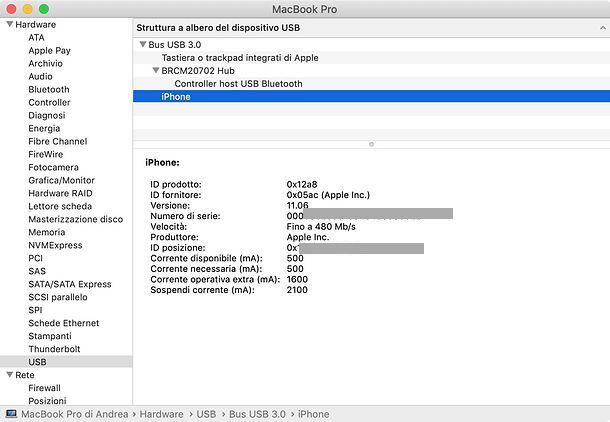610x422 pixels.
Task: Click the ID fornitore value 0x05ac (Apple Inc.)
Action: pos(328,195)
